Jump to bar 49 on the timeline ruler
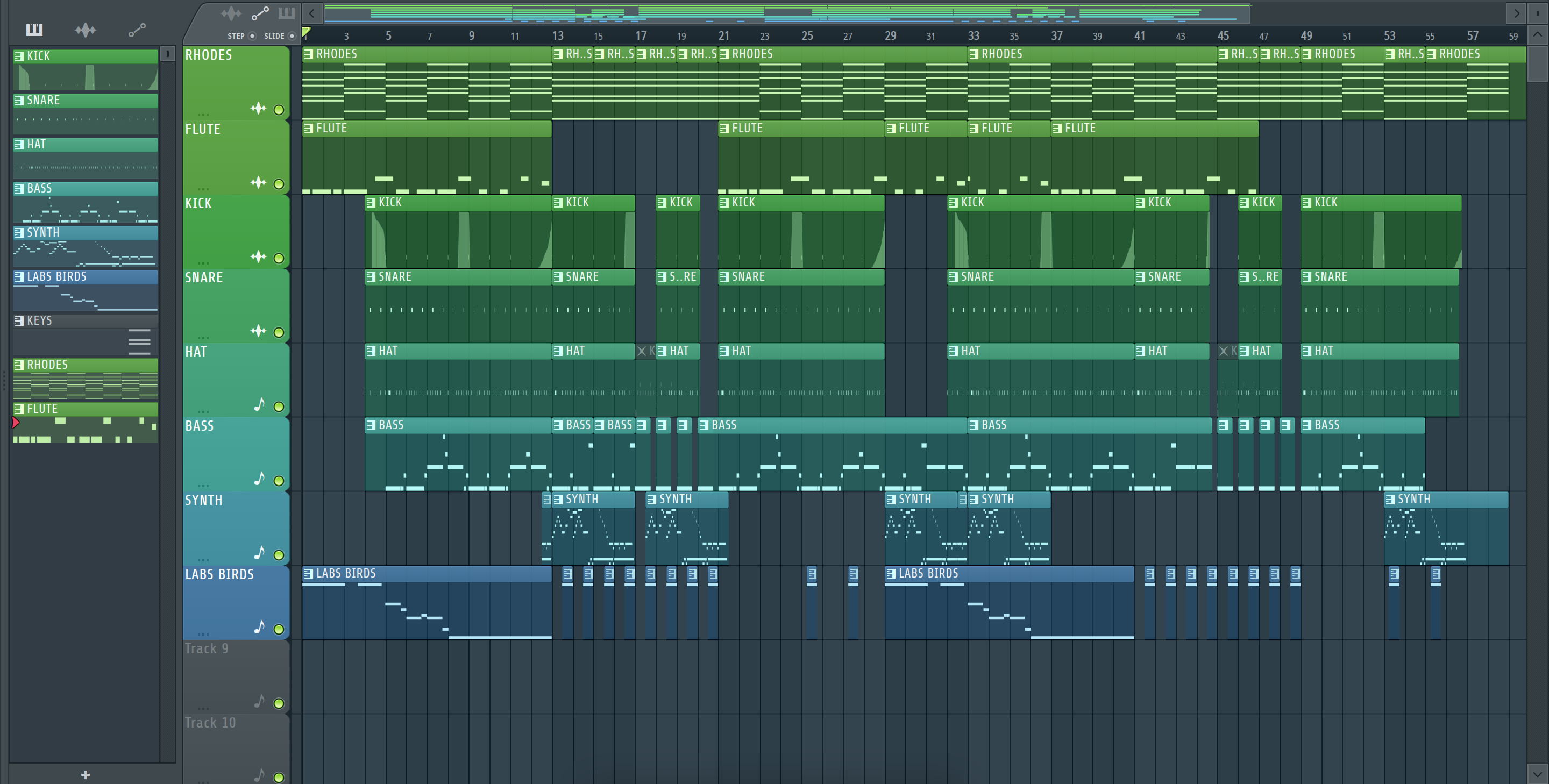The width and height of the screenshot is (1549, 784). pyautogui.click(x=1306, y=36)
